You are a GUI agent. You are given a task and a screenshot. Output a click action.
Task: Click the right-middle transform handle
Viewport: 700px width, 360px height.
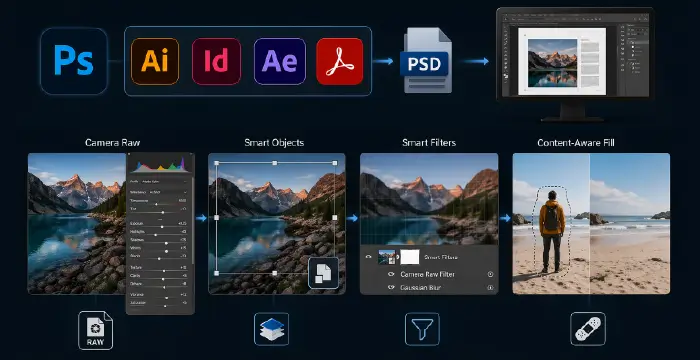335,218
